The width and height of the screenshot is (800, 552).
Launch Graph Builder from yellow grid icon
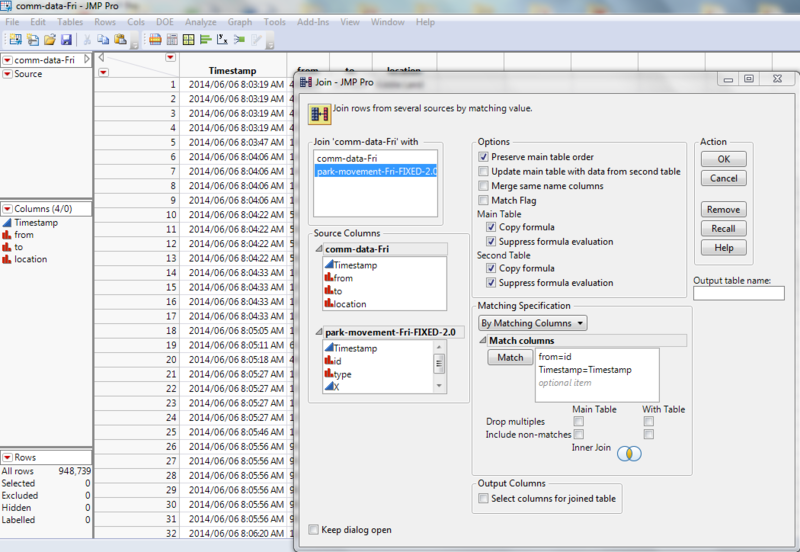pos(189,39)
